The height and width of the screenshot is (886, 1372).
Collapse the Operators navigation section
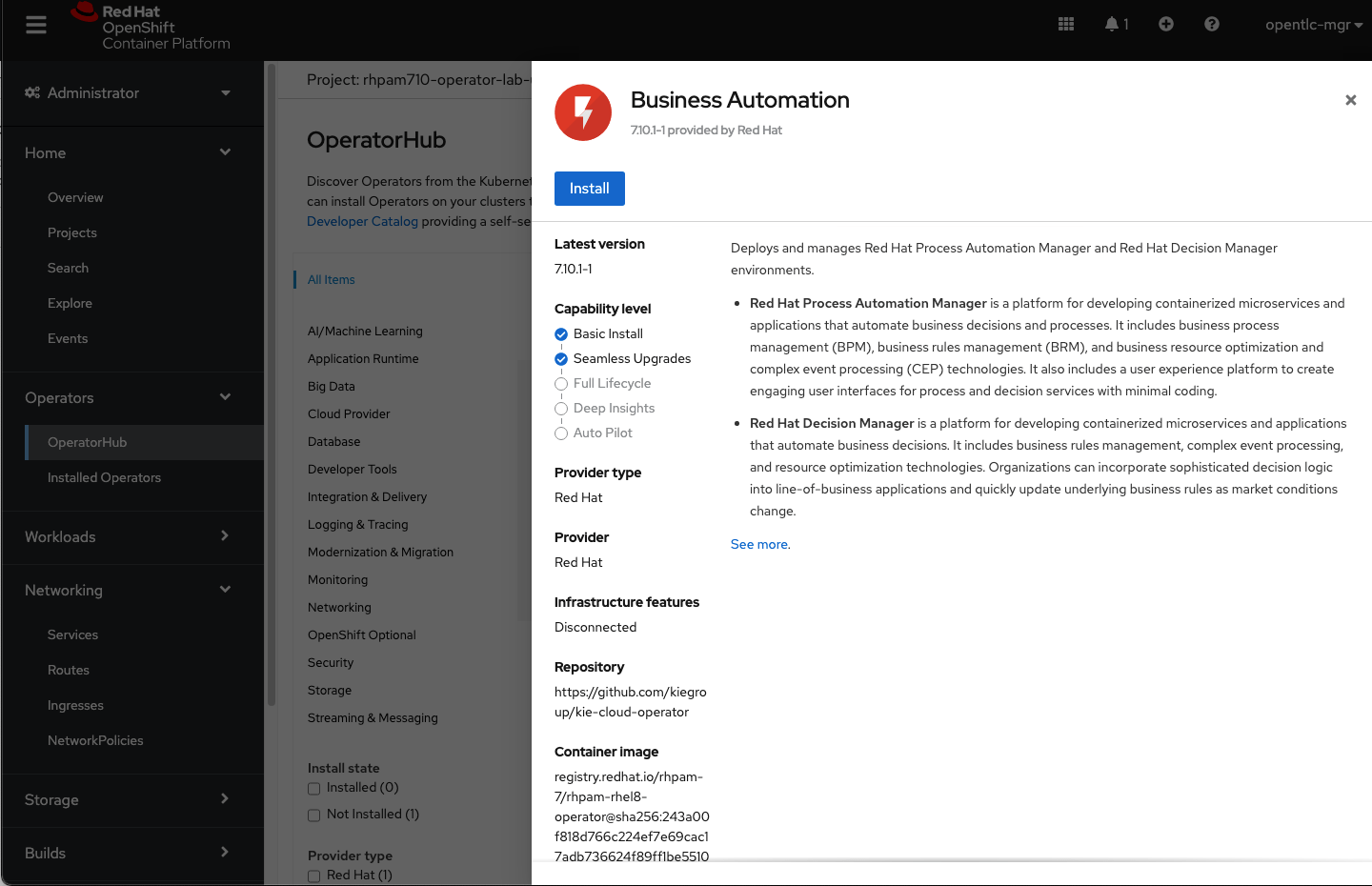[131, 397]
